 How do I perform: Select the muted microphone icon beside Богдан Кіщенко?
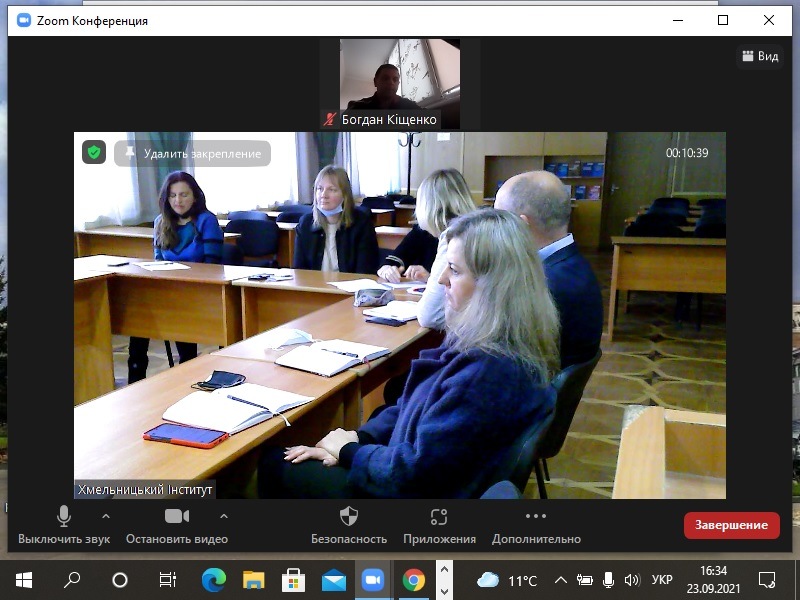pos(330,119)
